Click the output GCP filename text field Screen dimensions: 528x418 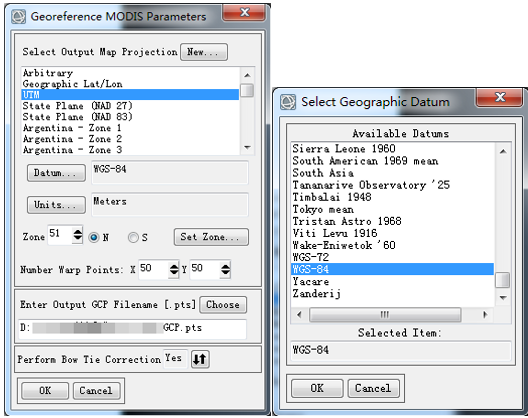(x=132, y=329)
